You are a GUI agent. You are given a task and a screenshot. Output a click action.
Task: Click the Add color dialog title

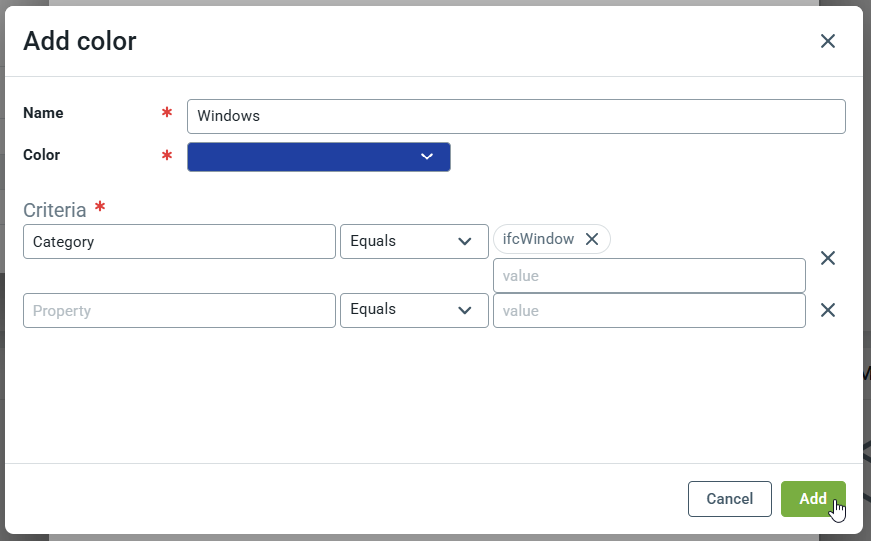(80, 41)
